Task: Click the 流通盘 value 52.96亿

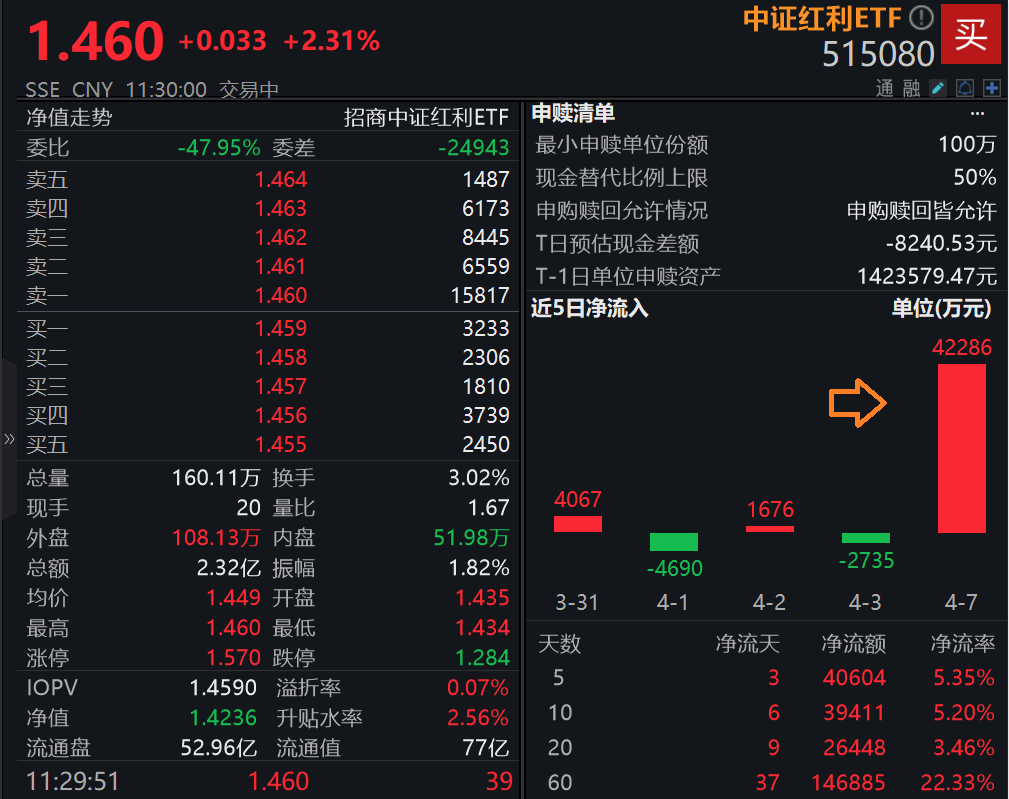Action: [x=218, y=748]
